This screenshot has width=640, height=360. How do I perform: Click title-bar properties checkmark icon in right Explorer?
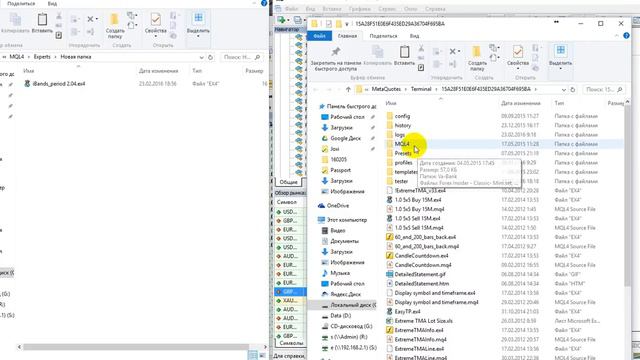click(329, 24)
